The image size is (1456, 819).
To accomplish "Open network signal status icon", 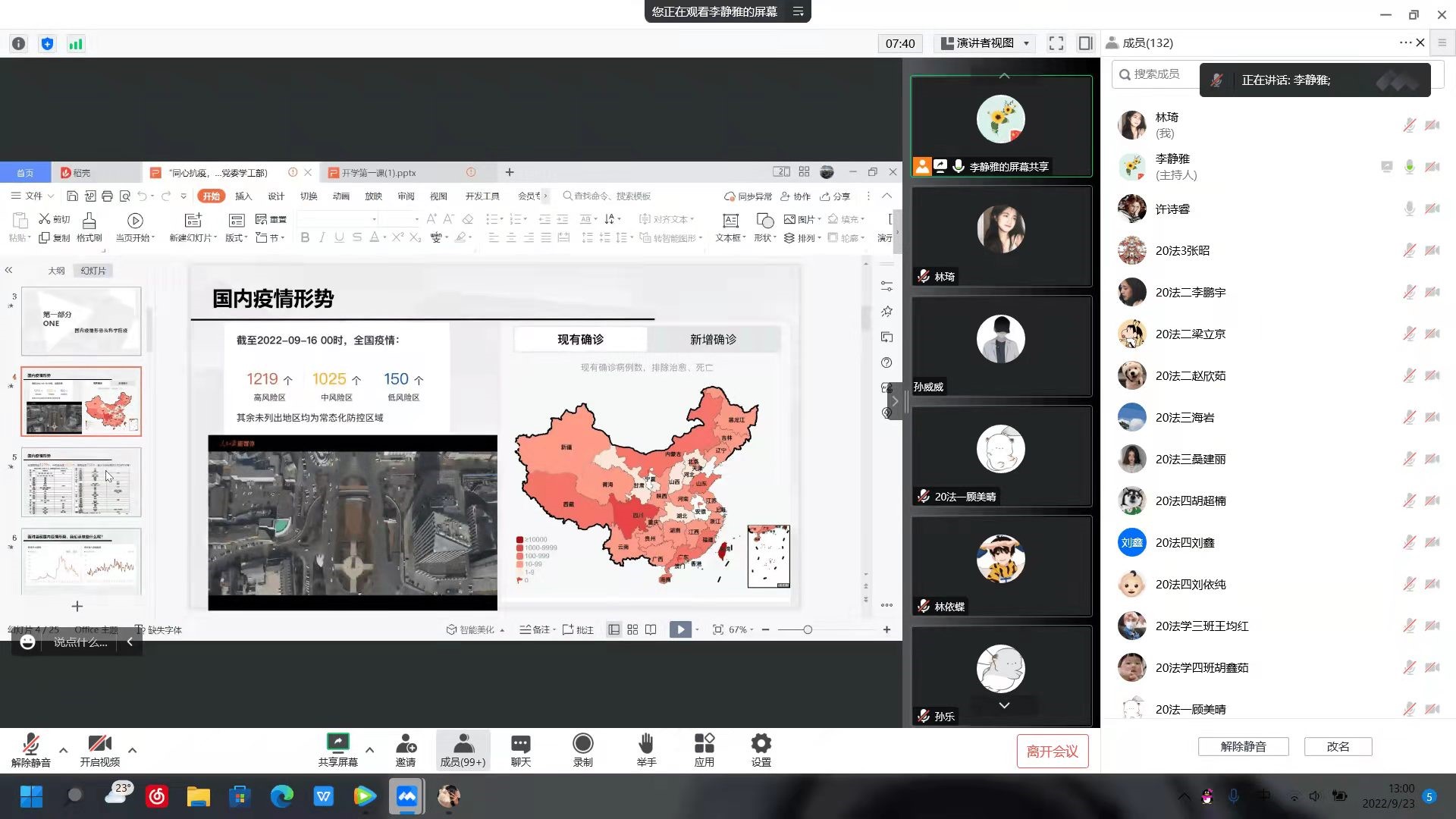I will [x=76, y=44].
